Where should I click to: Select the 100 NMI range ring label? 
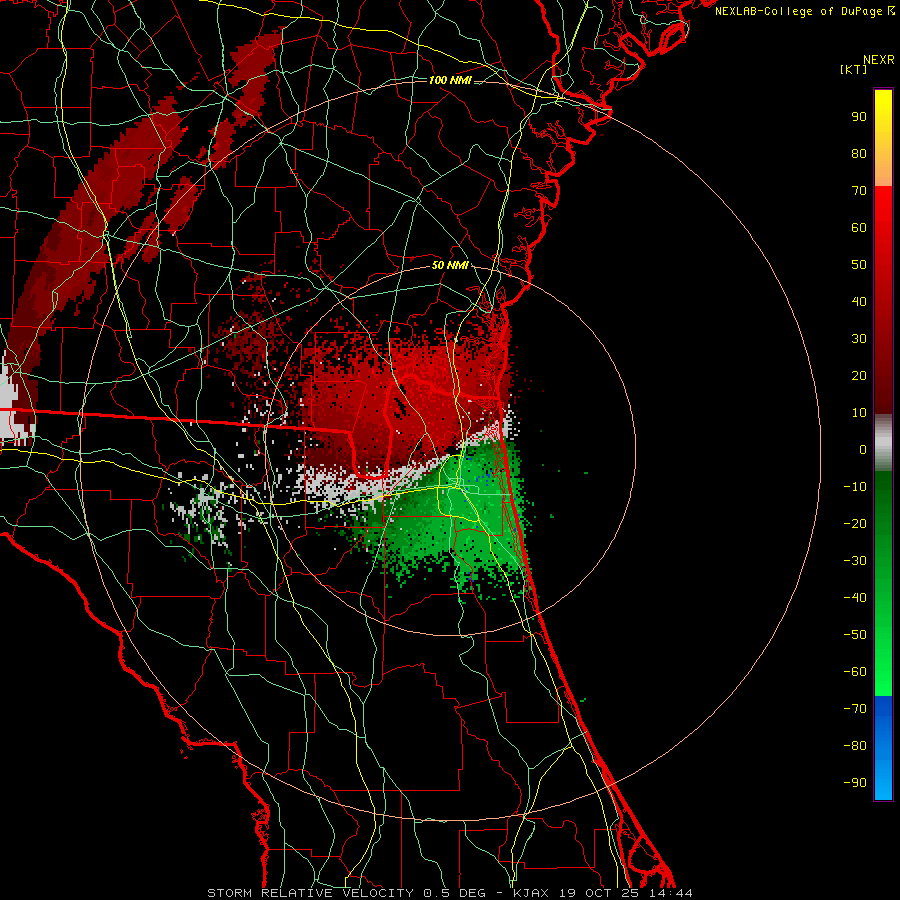(x=450, y=80)
